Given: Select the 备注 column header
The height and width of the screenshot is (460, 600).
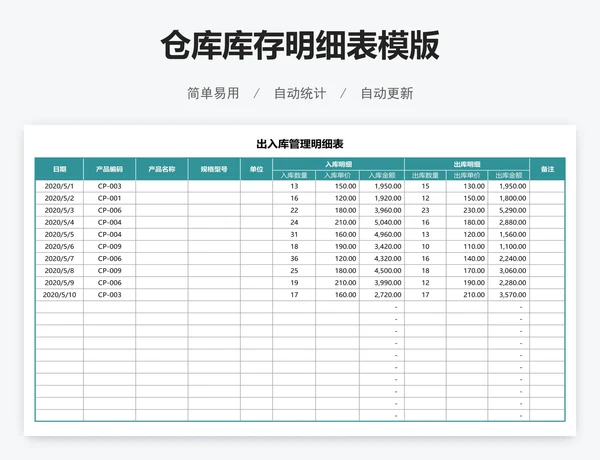Looking at the screenshot, I should (x=547, y=169).
